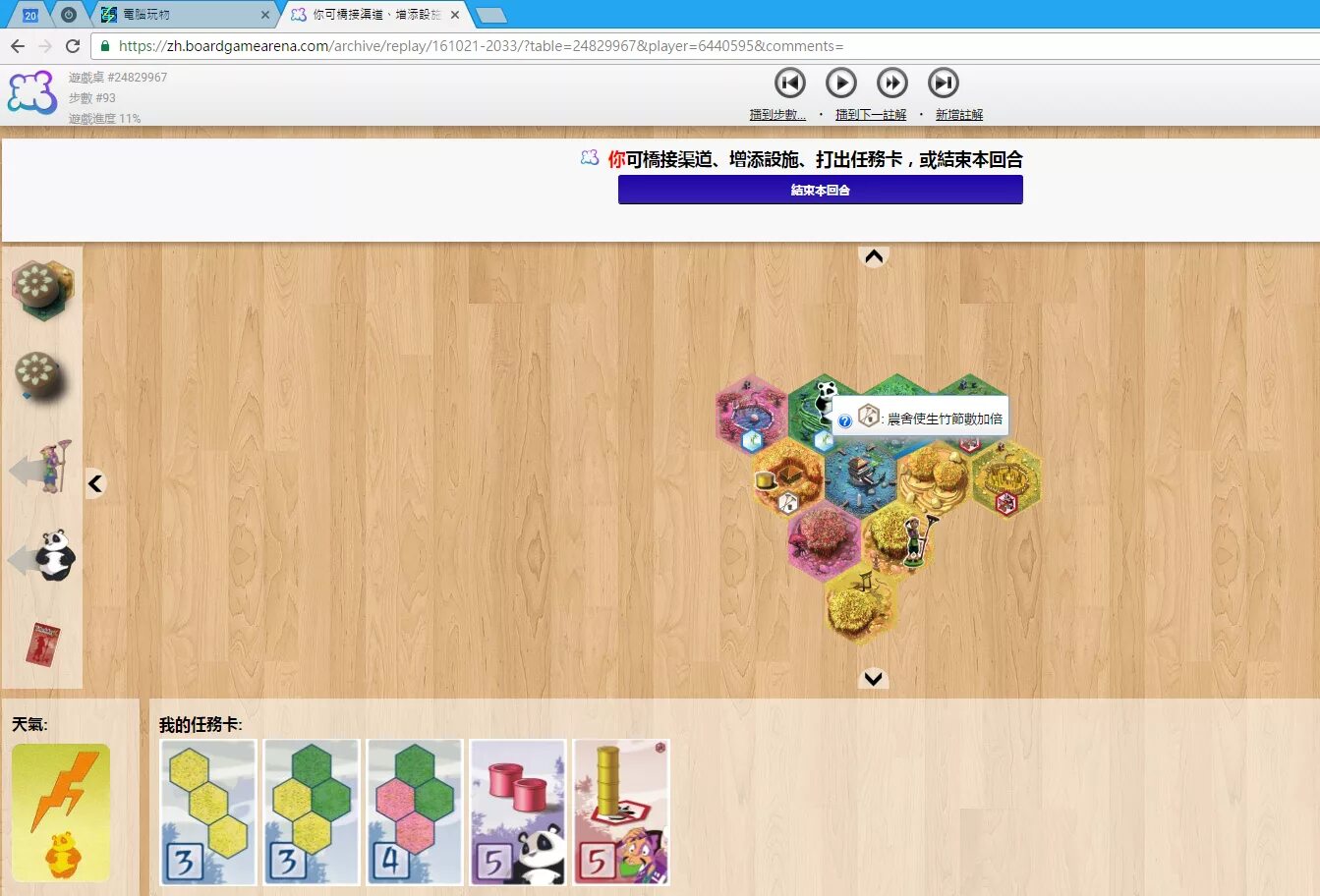Jump to the beginning of the replay

point(789,83)
